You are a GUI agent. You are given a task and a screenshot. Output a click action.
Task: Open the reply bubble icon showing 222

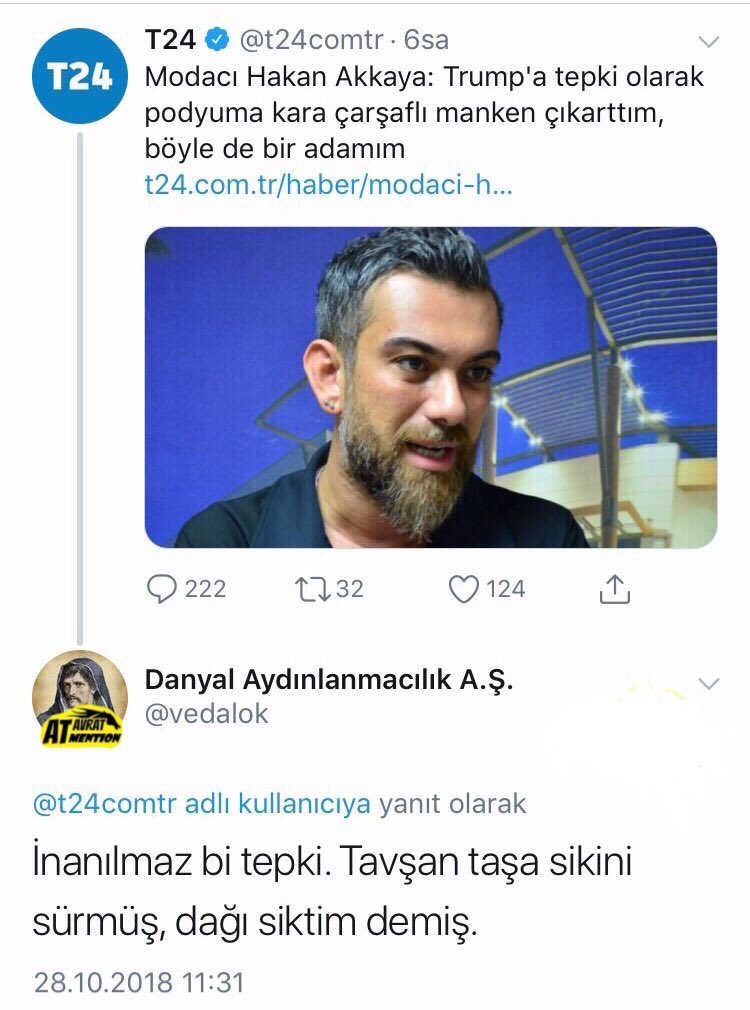click(162, 589)
